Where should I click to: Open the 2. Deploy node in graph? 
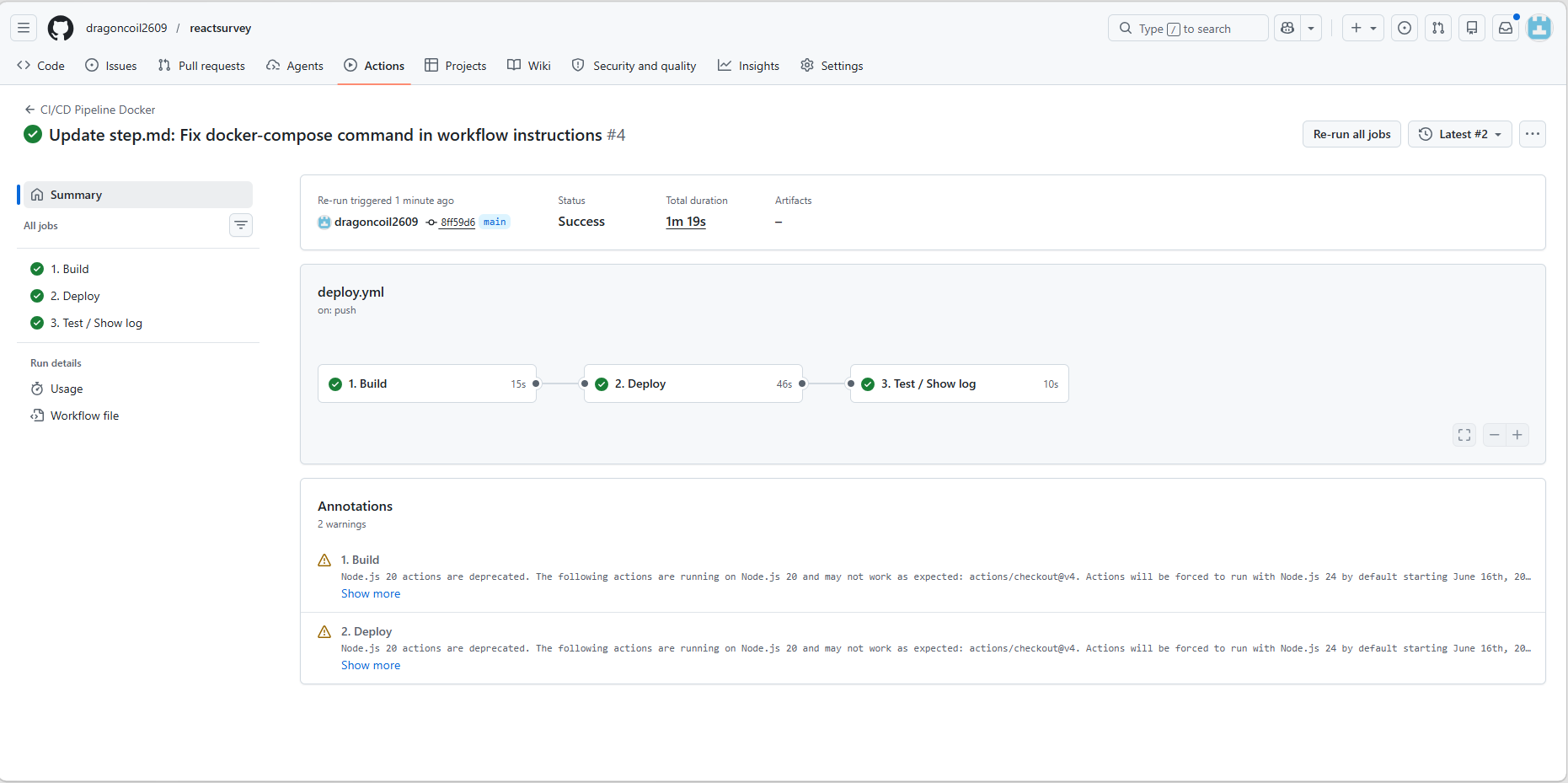point(693,383)
